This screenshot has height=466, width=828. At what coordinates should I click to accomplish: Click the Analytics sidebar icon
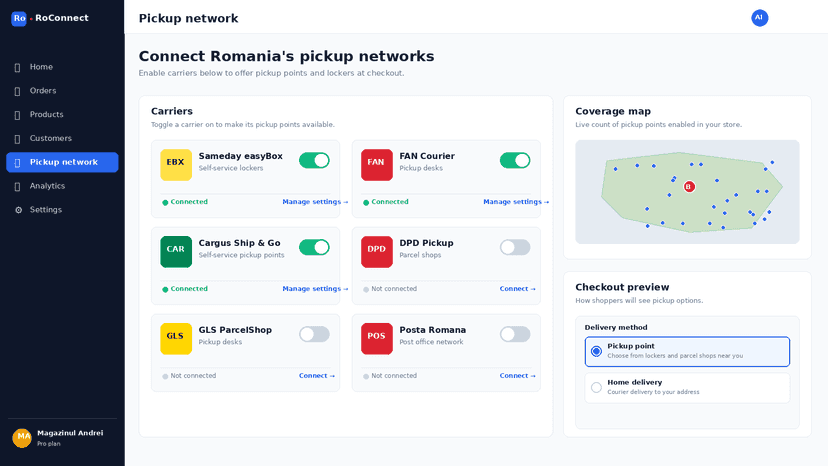point(17,187)
